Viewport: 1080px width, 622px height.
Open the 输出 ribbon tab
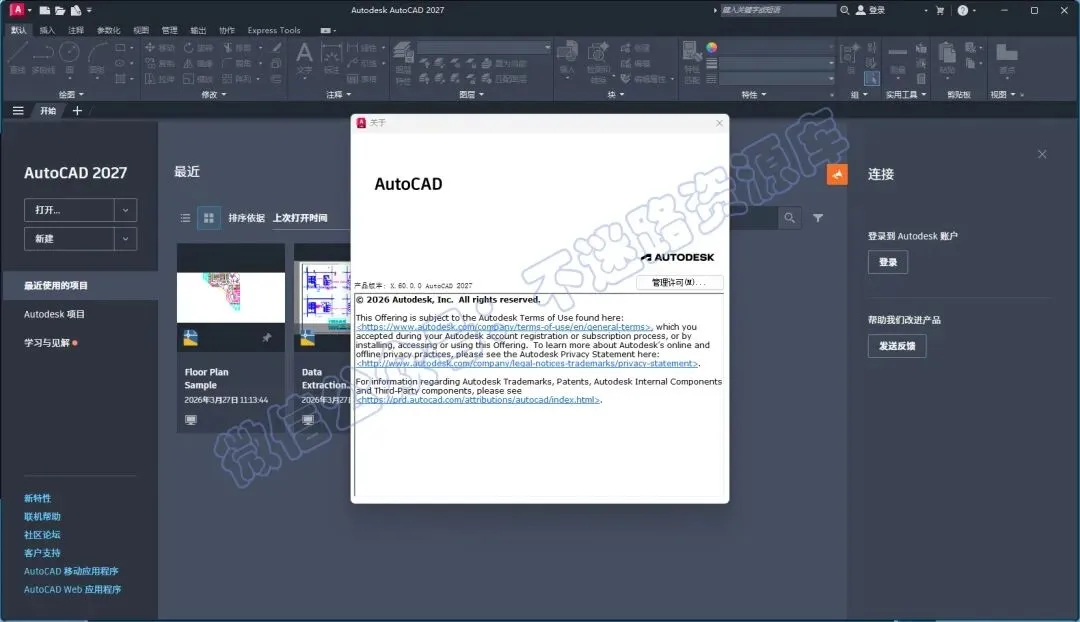point(198,30)
